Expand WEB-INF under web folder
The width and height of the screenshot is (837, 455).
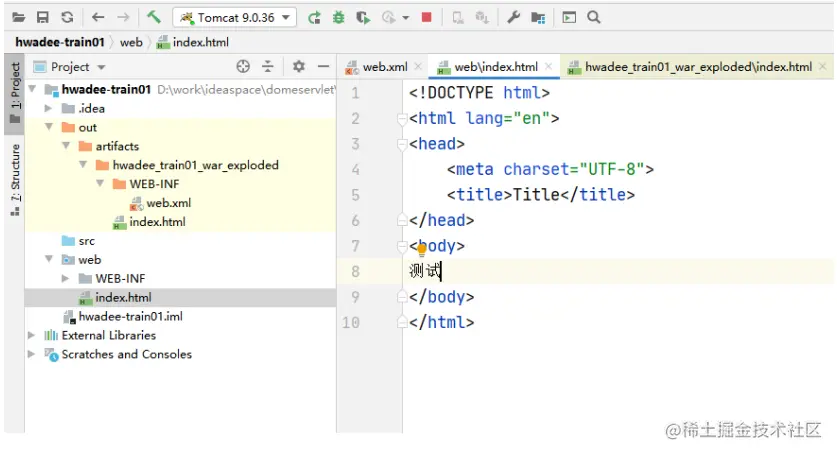click(66, 278)
